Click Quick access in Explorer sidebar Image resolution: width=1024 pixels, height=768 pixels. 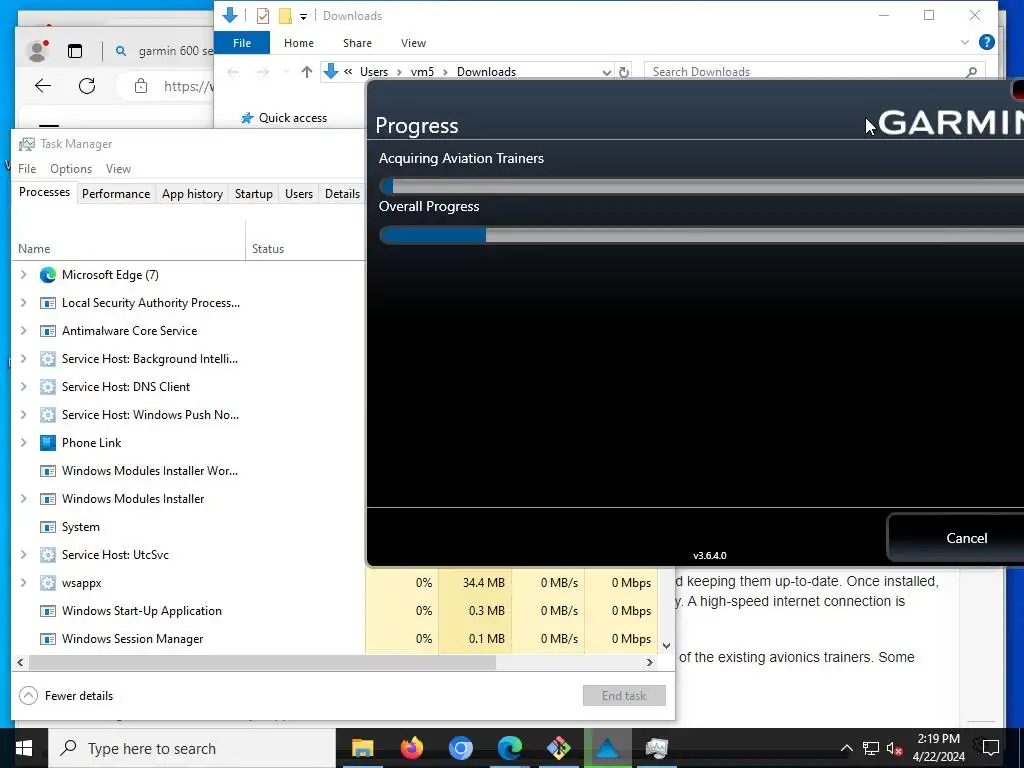click(x=283, y=118)
